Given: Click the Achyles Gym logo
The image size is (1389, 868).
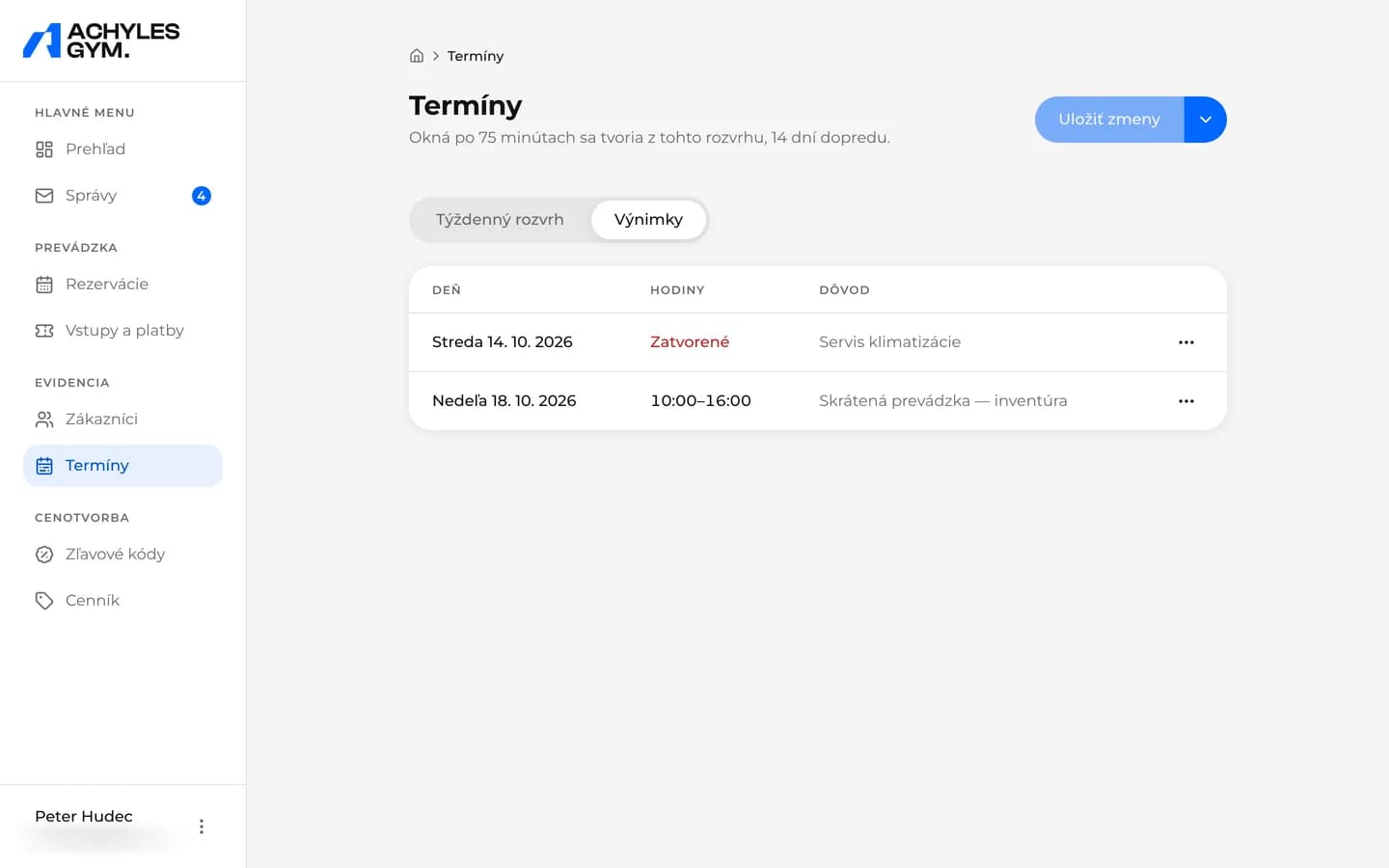Looking at the screenshot, I should coord(101,41).
